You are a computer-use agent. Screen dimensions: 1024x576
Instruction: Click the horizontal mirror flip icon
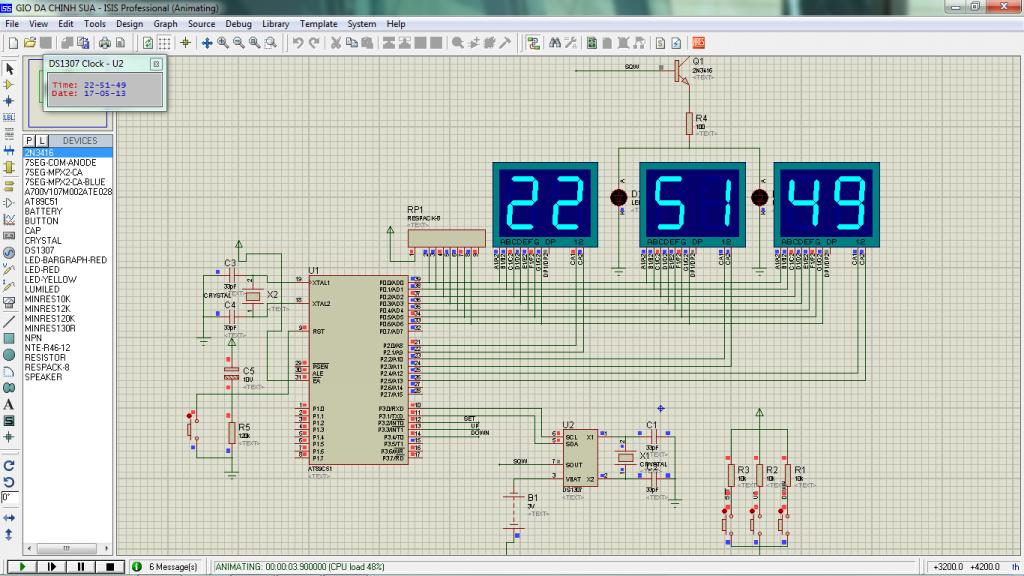(9, 517)
